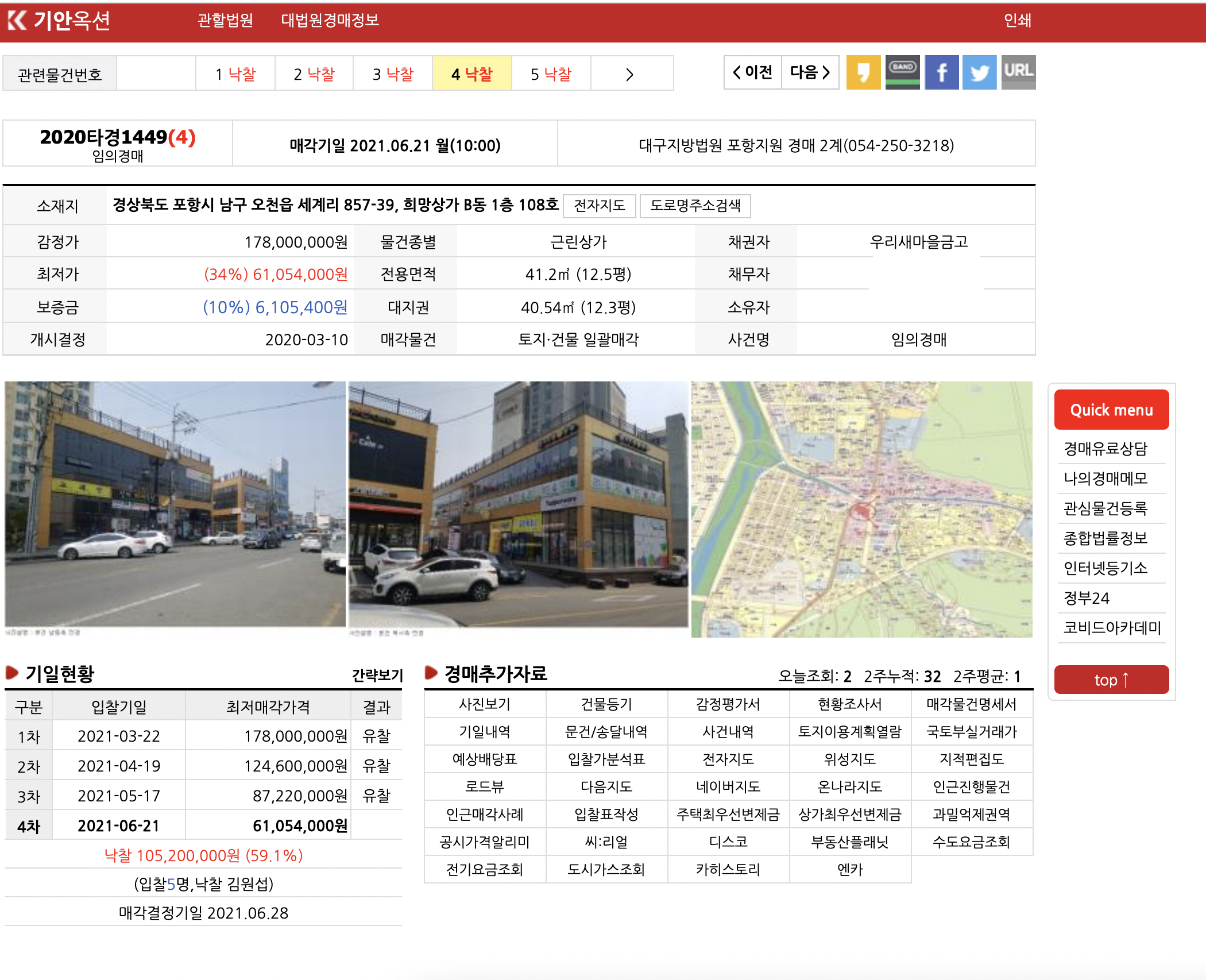Open the 대법원경매정보 menu
This screenshot has width=1206, height=980.
[x=330, y=21]
